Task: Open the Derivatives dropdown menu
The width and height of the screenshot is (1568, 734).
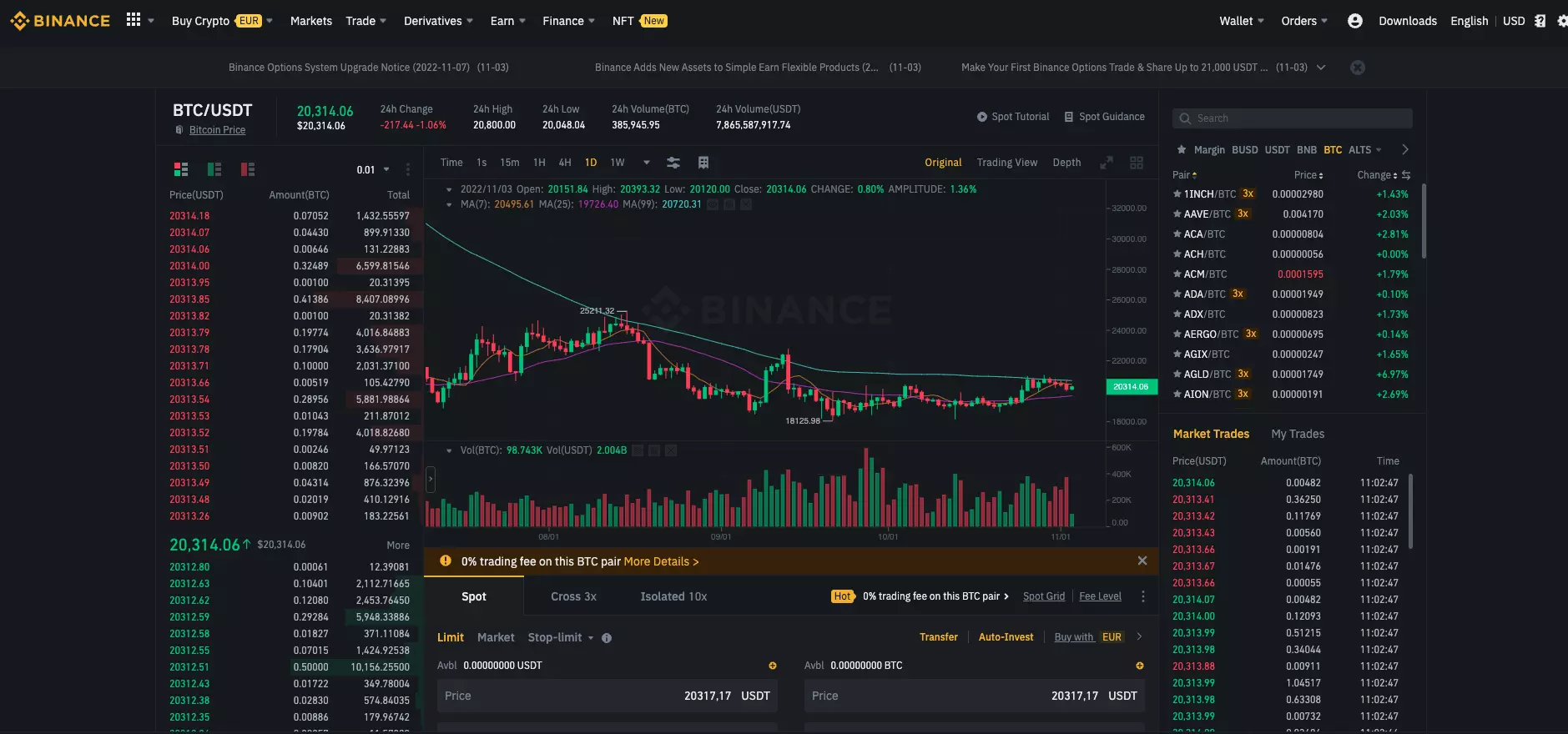Action: coord(438,21)
